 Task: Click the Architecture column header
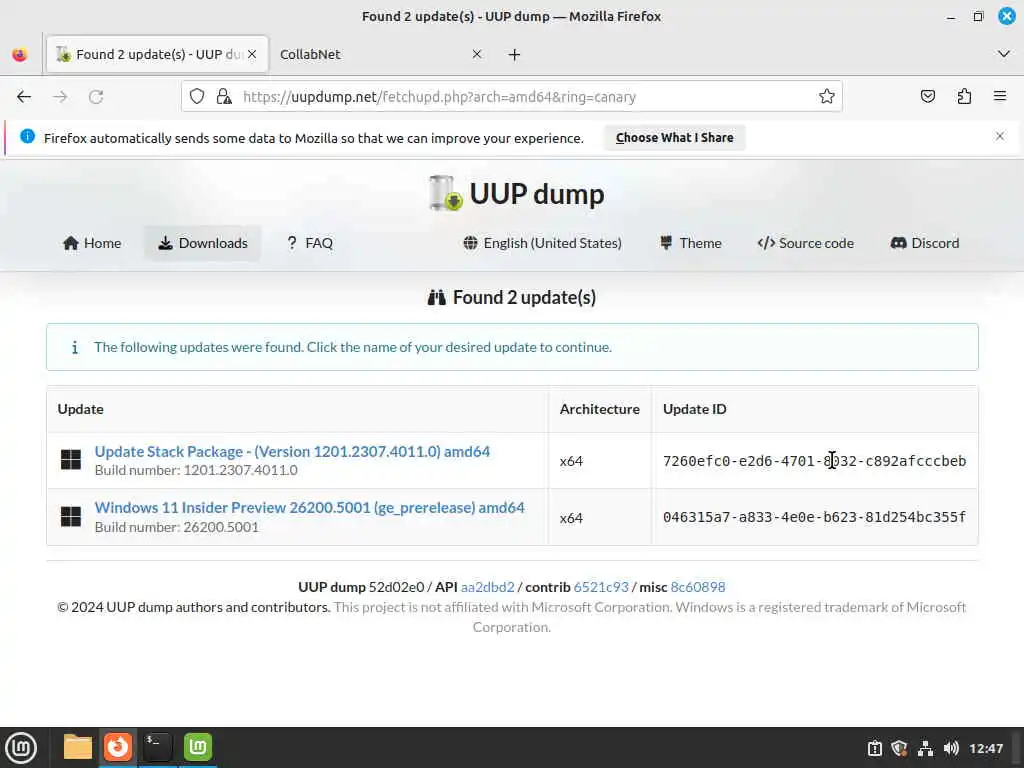(x=600, y=409)
